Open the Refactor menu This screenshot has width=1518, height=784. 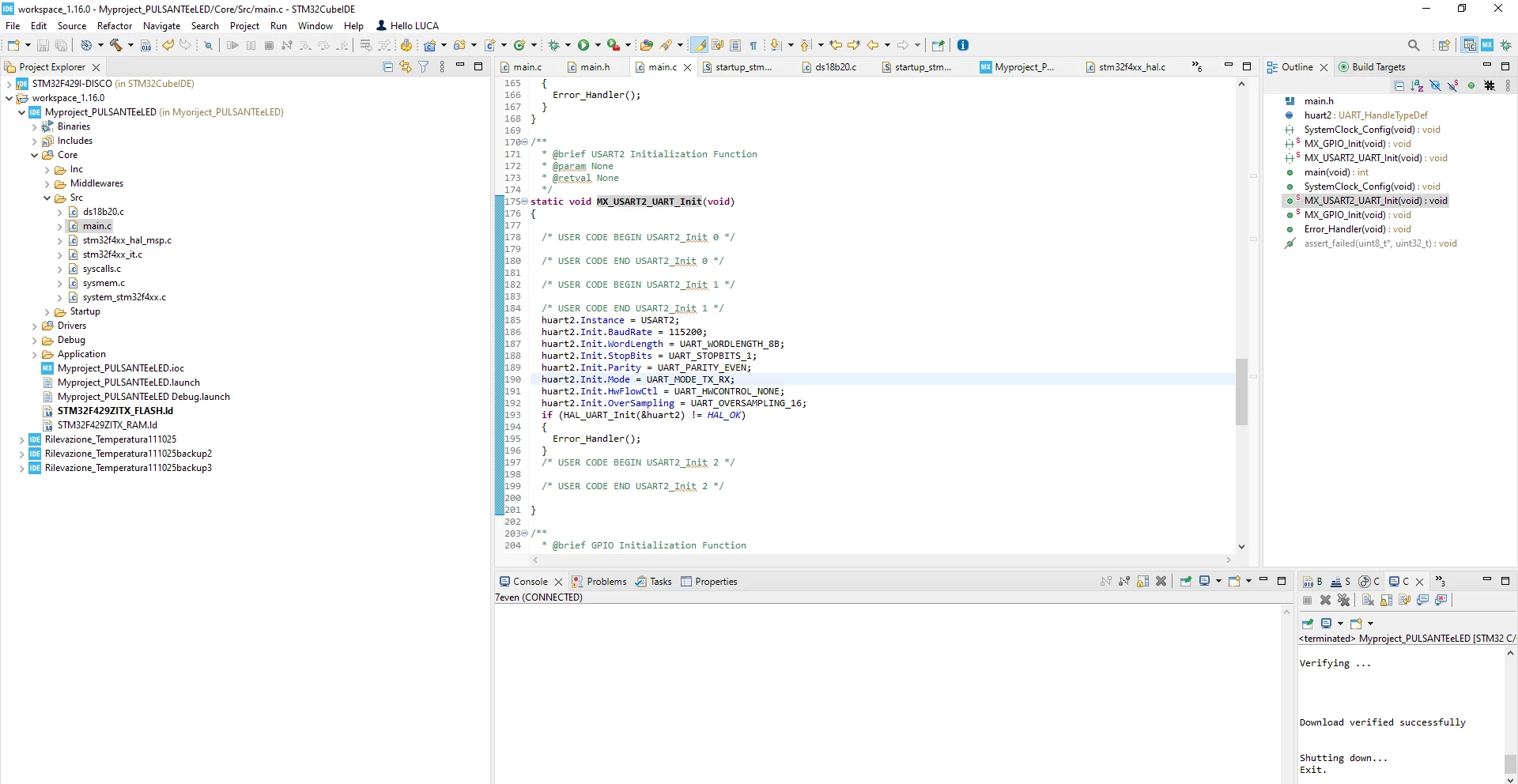click(115, 26)
